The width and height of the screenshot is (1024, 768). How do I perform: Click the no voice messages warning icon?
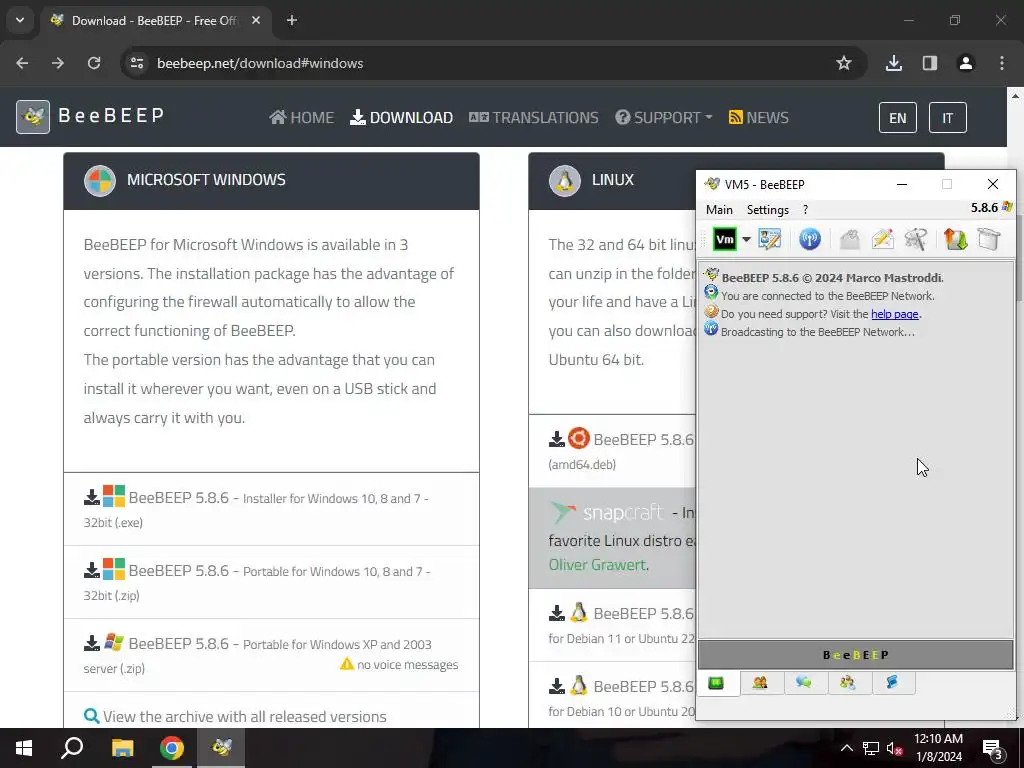pos(347,664)
